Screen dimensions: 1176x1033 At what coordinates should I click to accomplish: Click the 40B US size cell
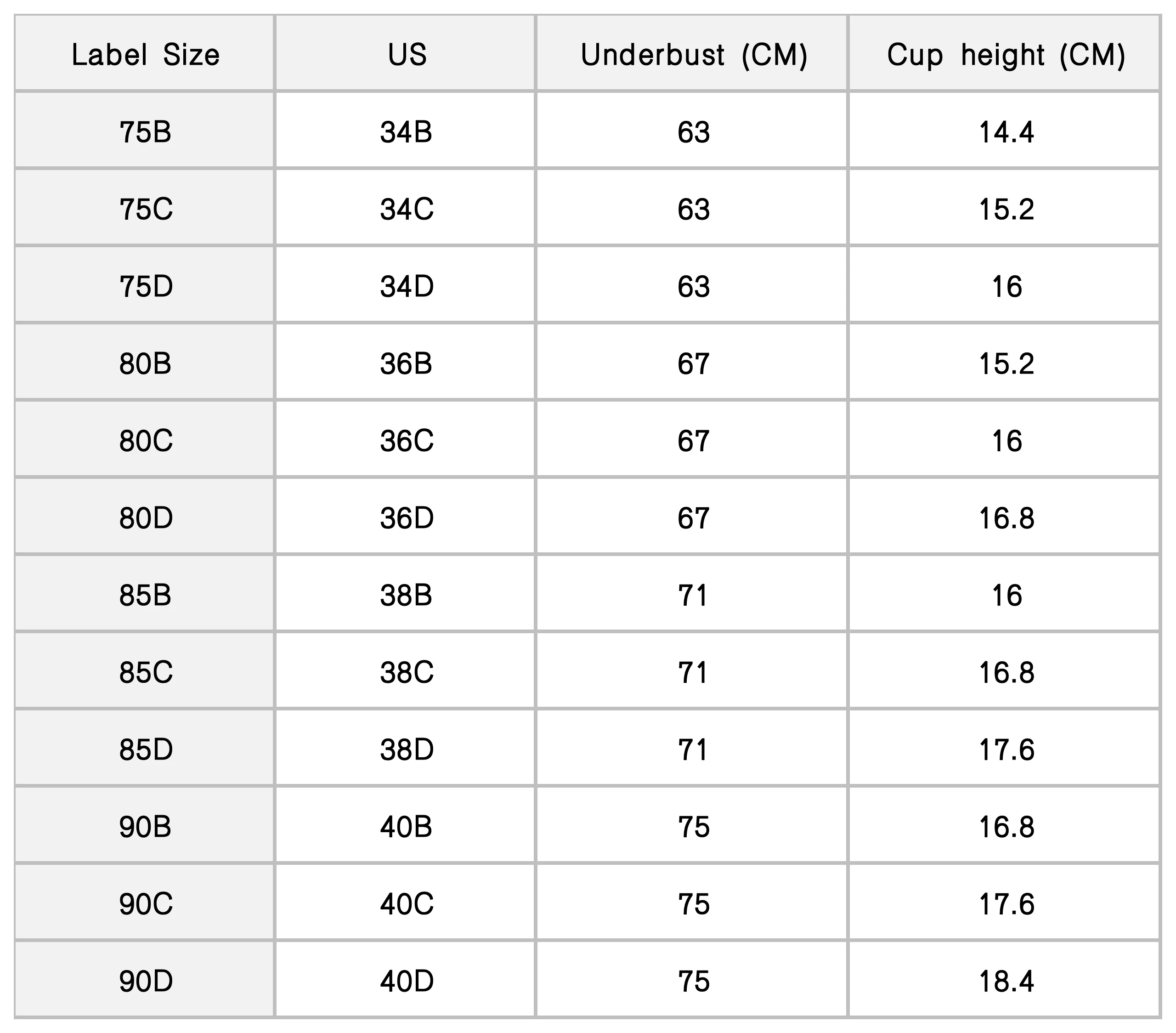tap(407, 827)
